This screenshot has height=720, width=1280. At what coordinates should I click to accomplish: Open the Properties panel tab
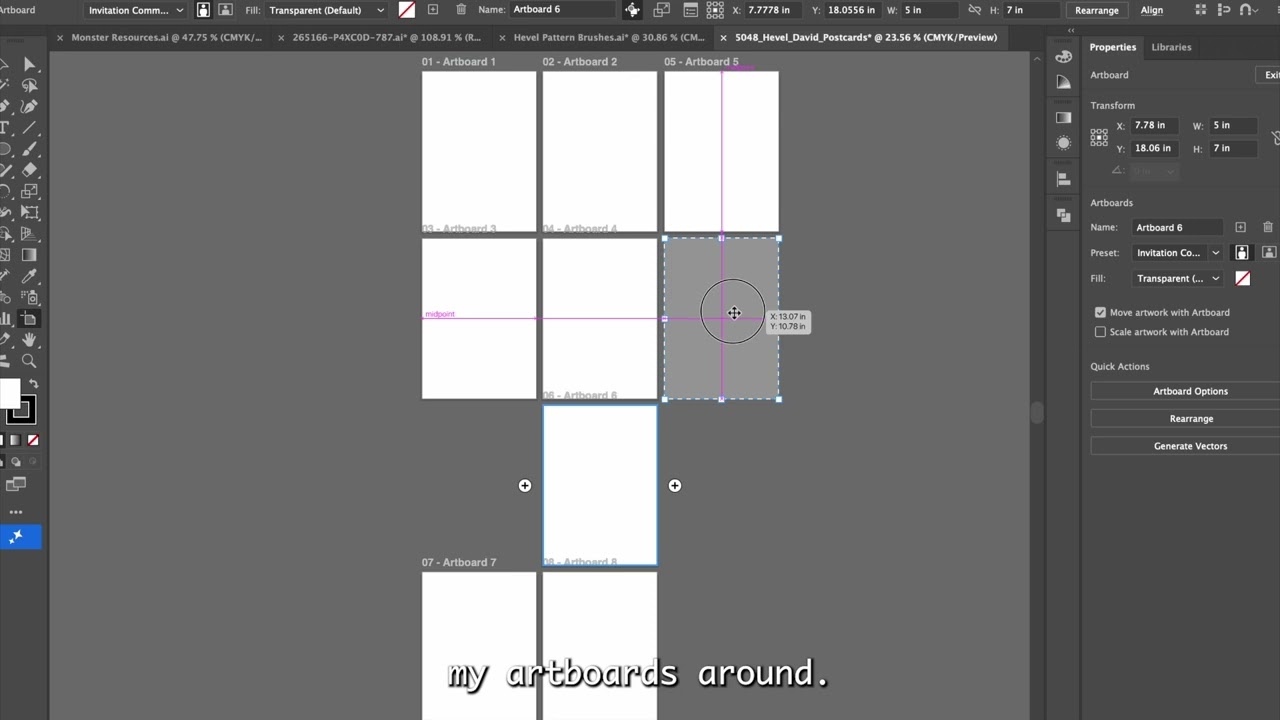coord(1112,47)
